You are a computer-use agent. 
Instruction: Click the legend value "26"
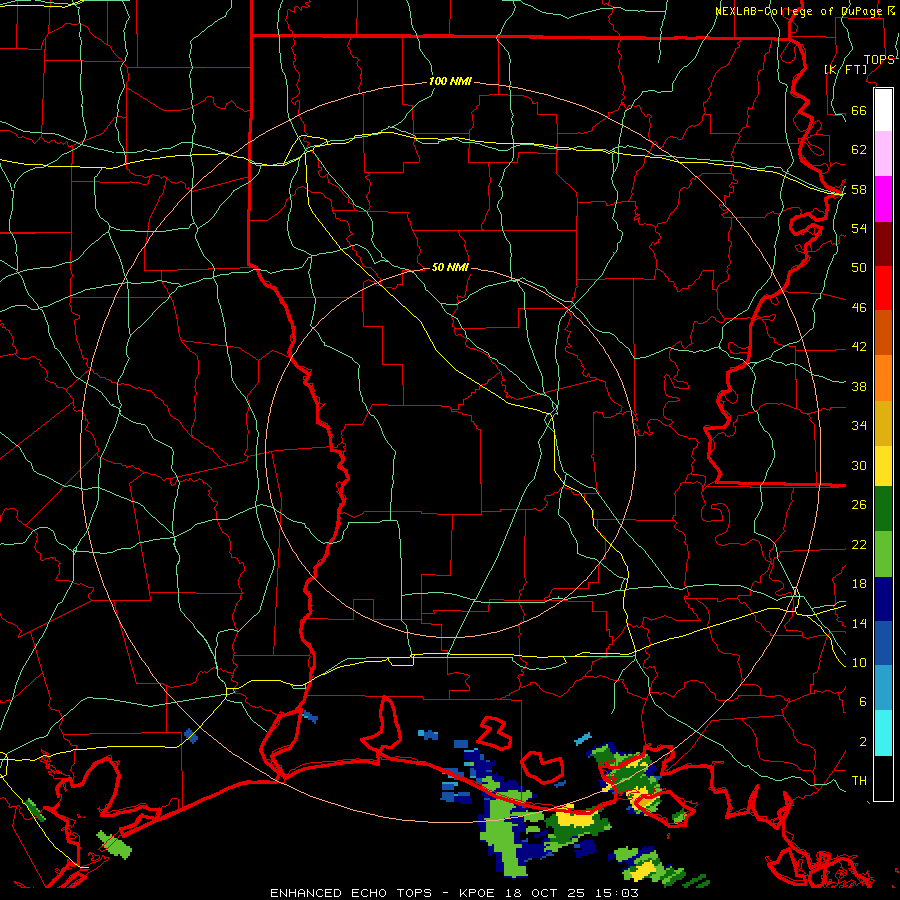click(x=859, y=505)
